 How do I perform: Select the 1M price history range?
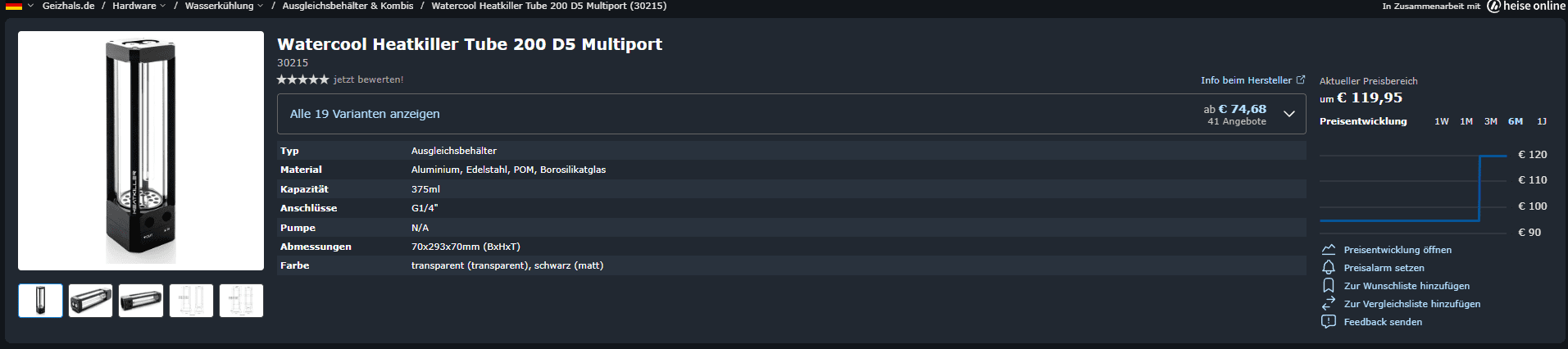click(1466, 121)
